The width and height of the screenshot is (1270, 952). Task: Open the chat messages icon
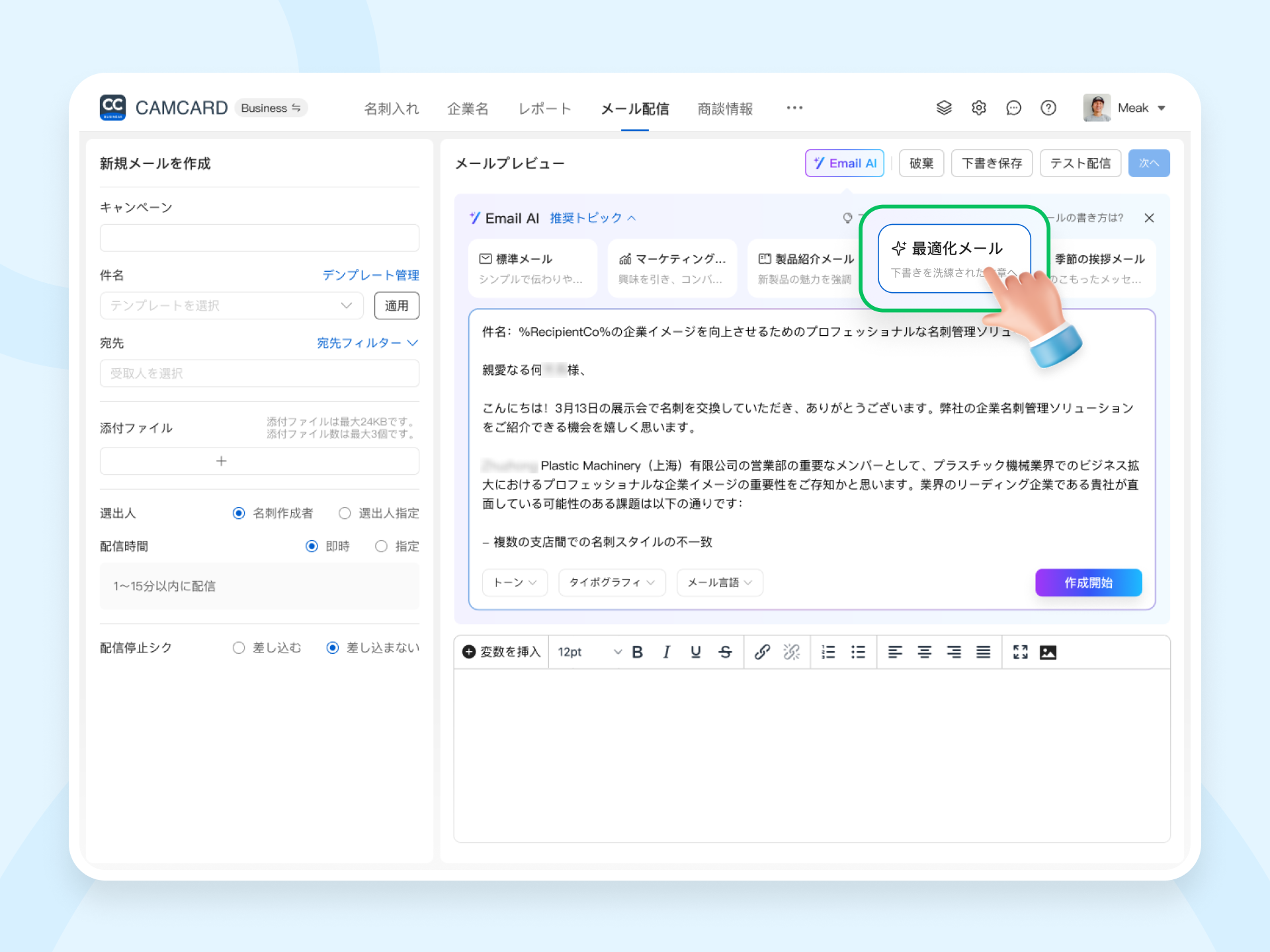coord(1013,108)
